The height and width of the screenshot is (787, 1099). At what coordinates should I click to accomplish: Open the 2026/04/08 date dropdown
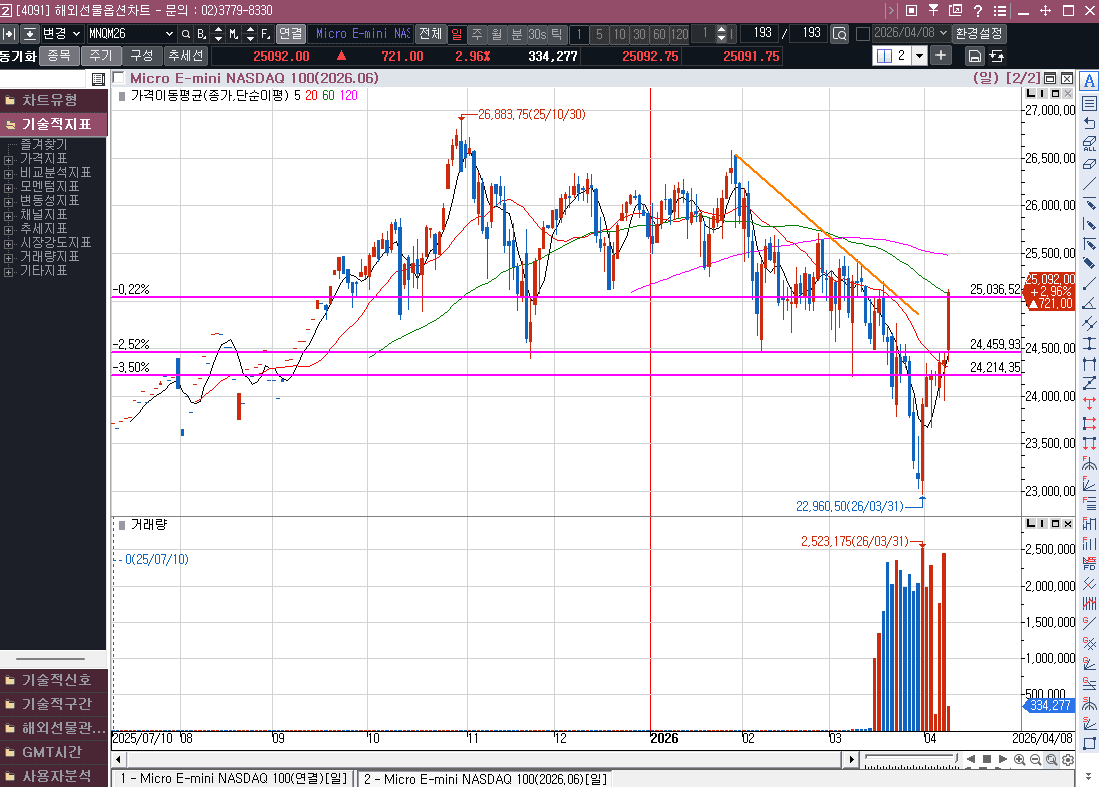pos(942,33)
